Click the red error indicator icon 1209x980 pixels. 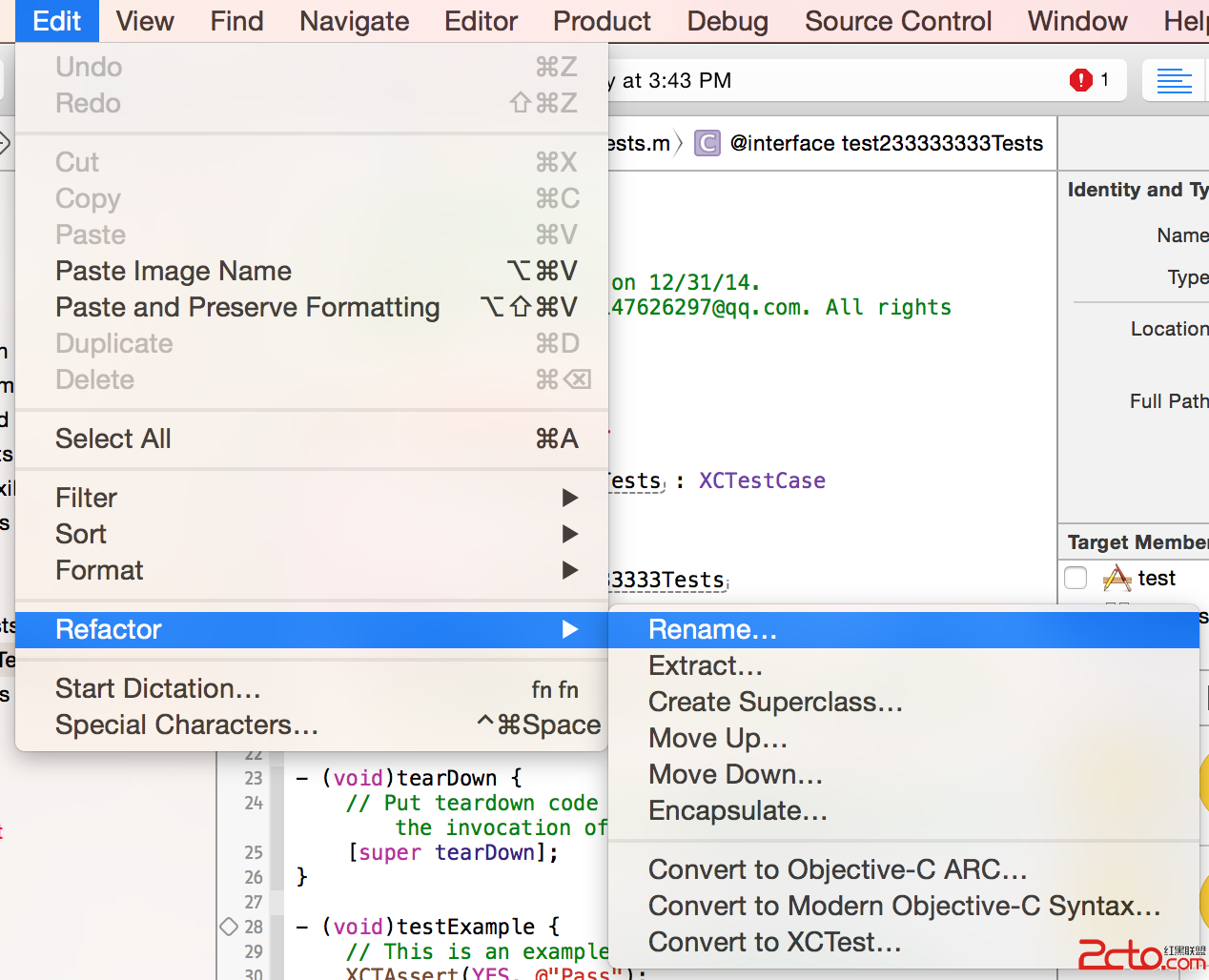point(1080,80)
